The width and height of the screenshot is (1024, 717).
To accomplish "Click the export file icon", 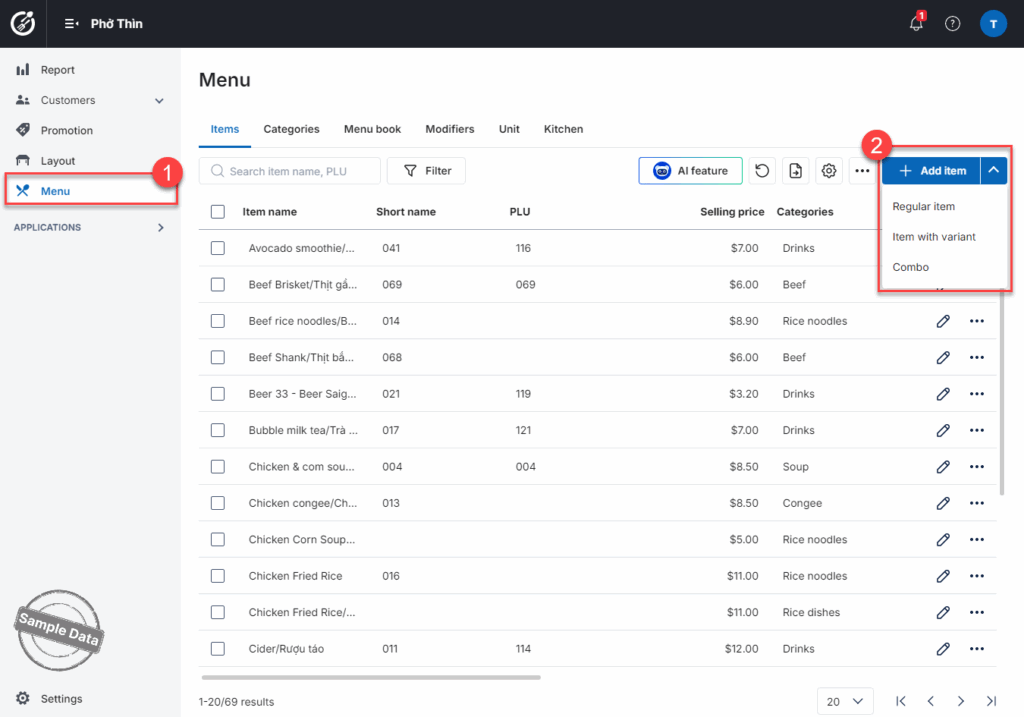I will click(795, 171).
